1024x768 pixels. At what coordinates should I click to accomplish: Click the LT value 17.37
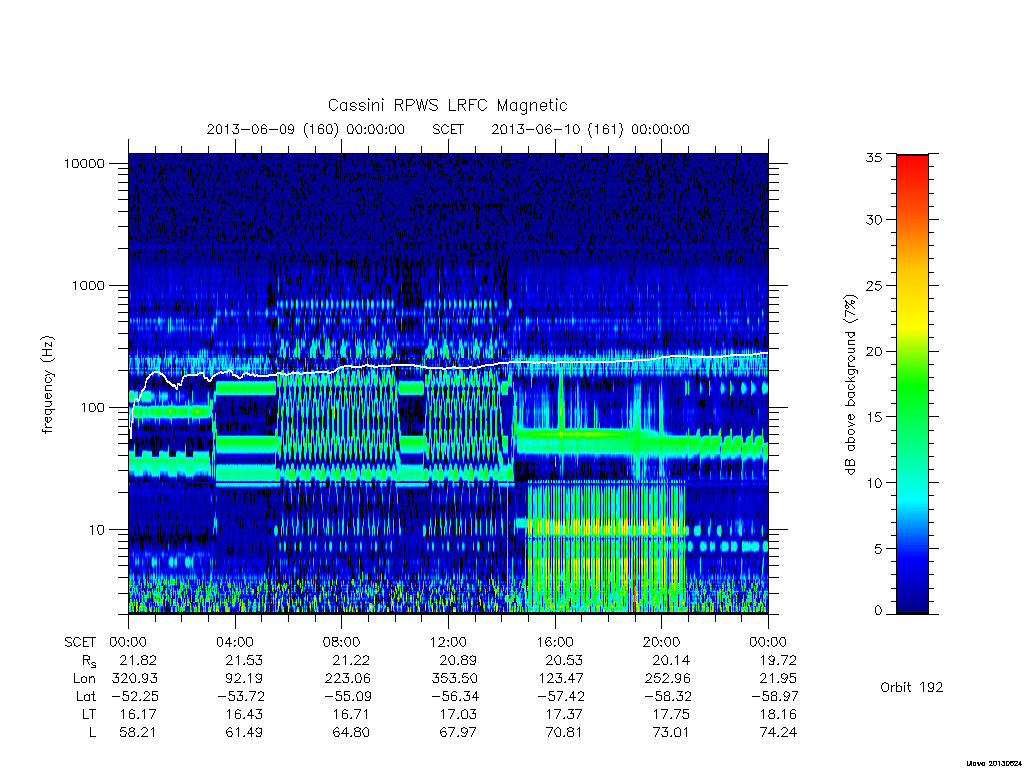[564, 714]
